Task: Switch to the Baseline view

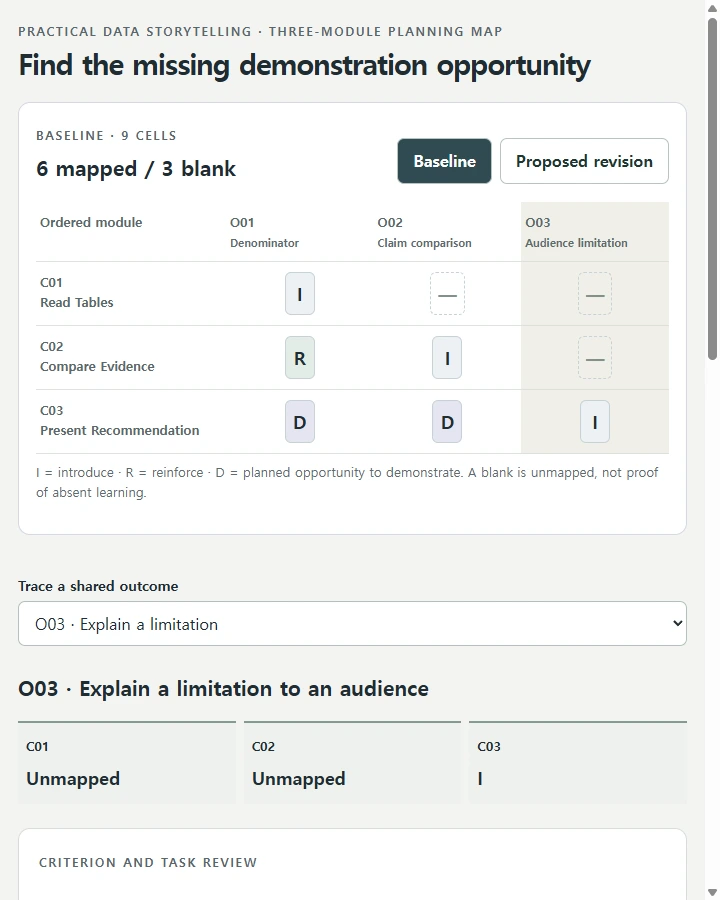Action: coord(444,161)
